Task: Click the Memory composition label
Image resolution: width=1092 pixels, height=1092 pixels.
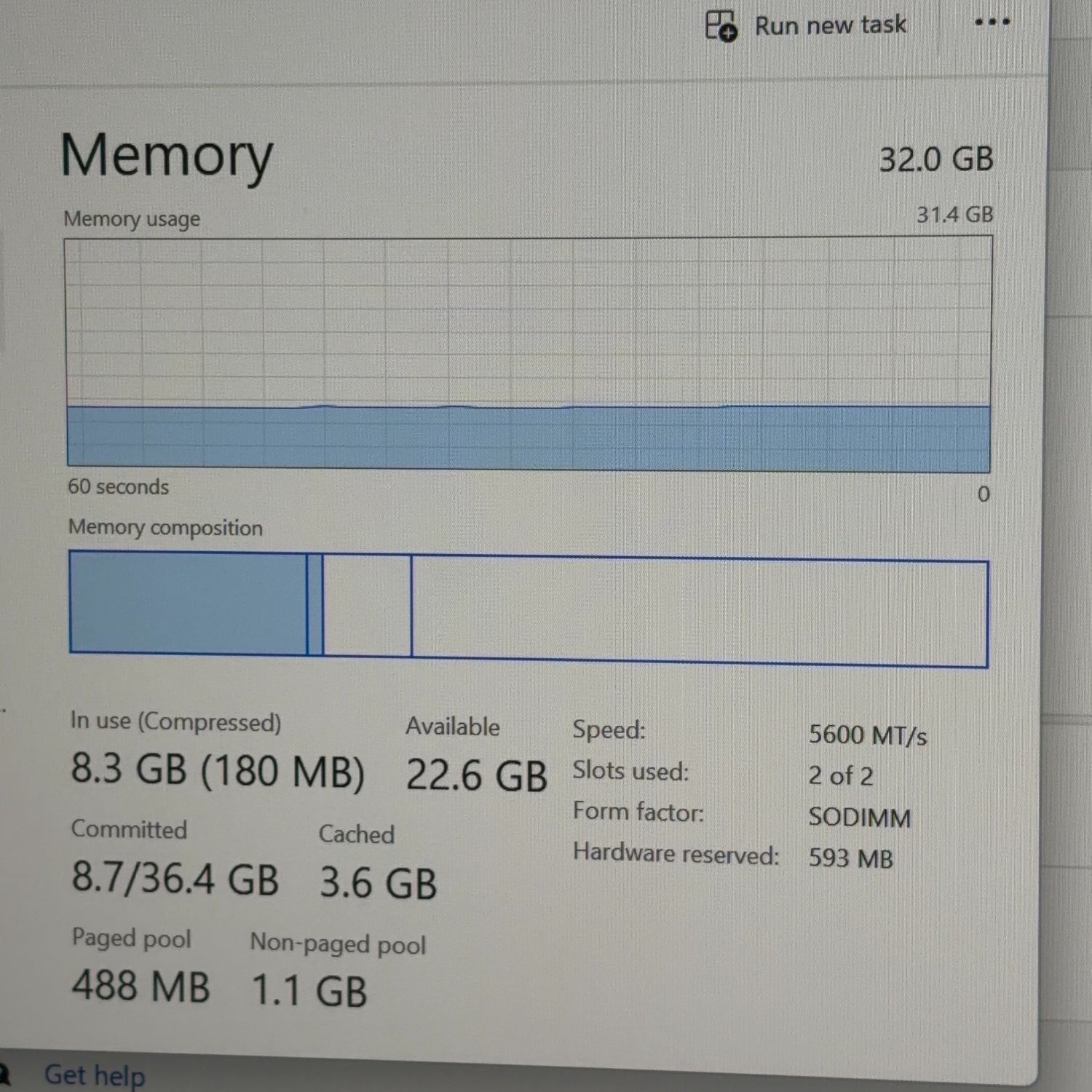Action: (x=165, y=527)
